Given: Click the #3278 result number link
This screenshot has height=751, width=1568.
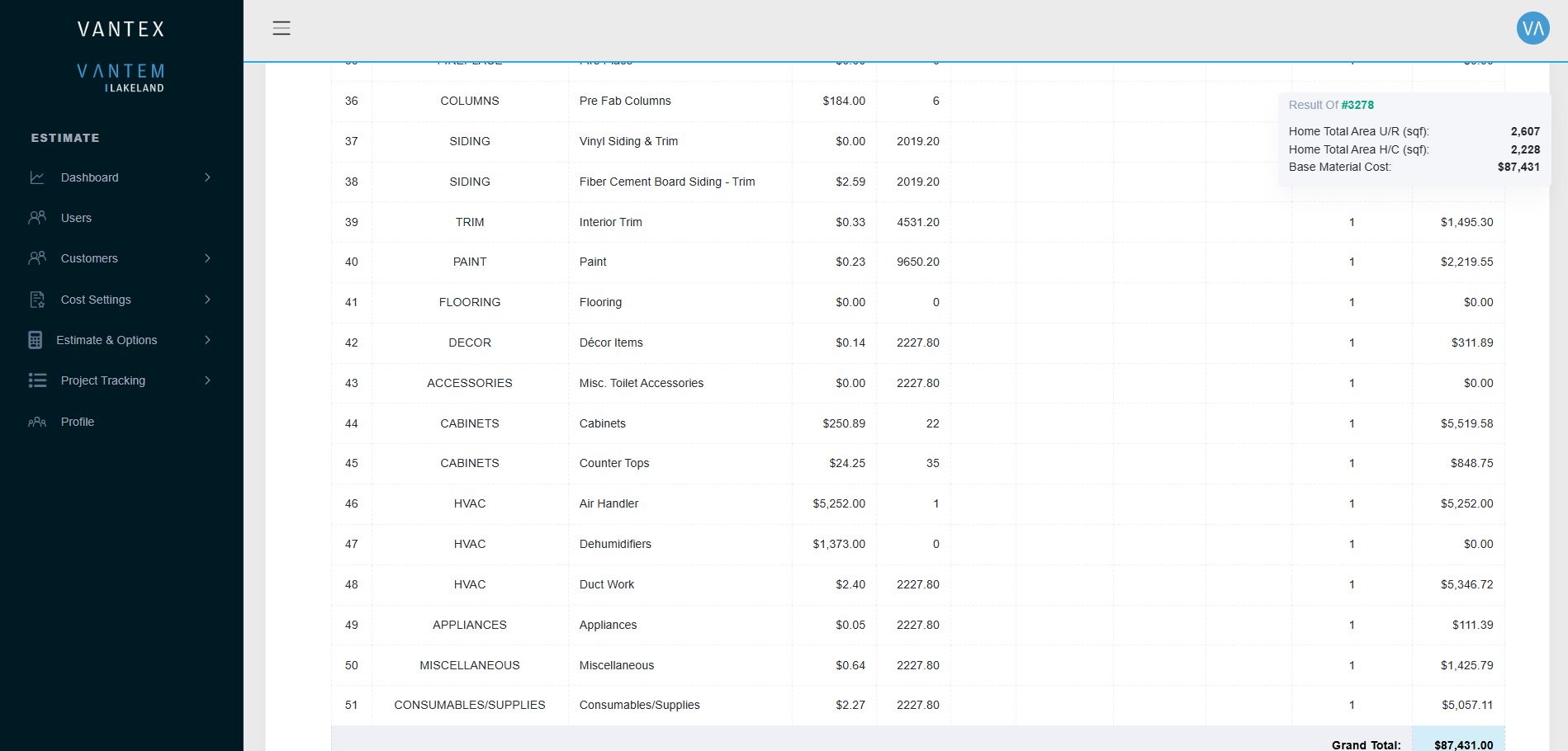Looking at the screenshot, I should [1357, 105].
